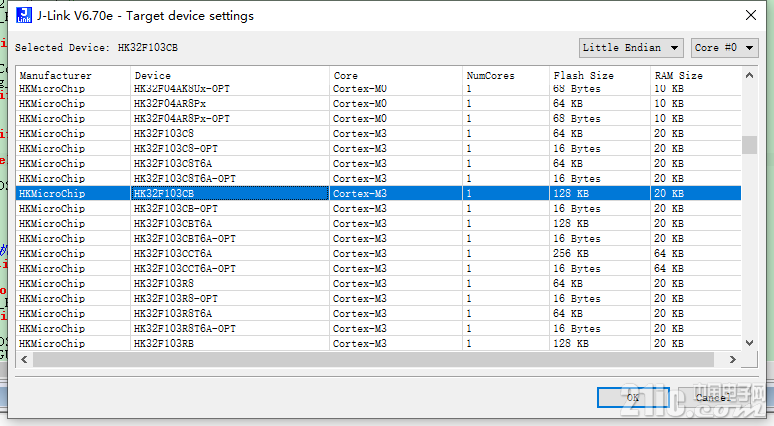Click the horizontal scrollbar left arrow
The height and width of the screenshot is (426, 774).
pyautogui.click(x=24, y=360)
